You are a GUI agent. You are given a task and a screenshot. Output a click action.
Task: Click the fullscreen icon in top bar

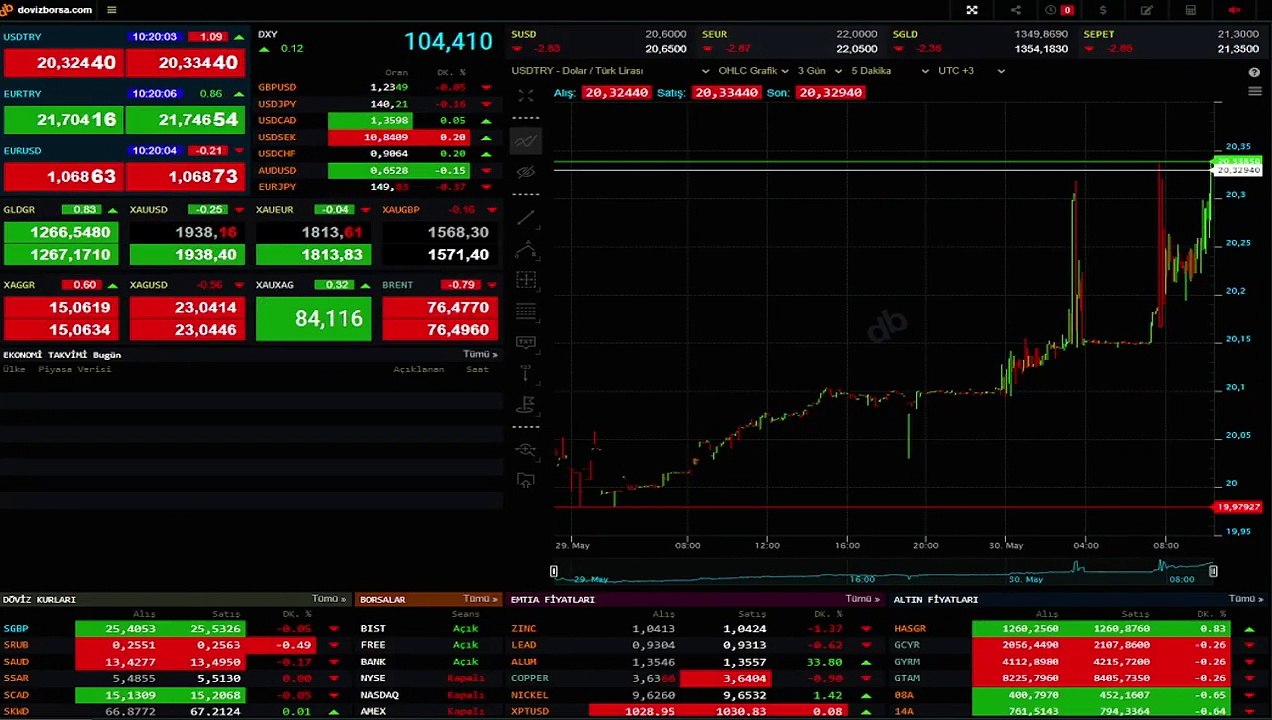(x=971, y=10)
